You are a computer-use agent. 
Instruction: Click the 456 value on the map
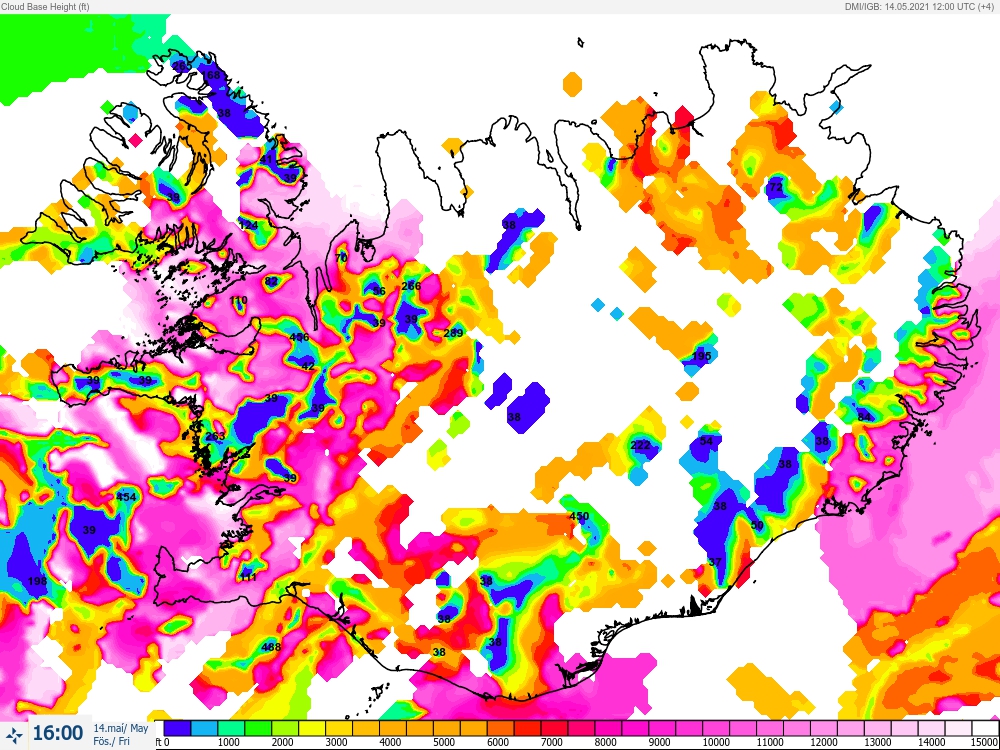click(x=299, y=337)
